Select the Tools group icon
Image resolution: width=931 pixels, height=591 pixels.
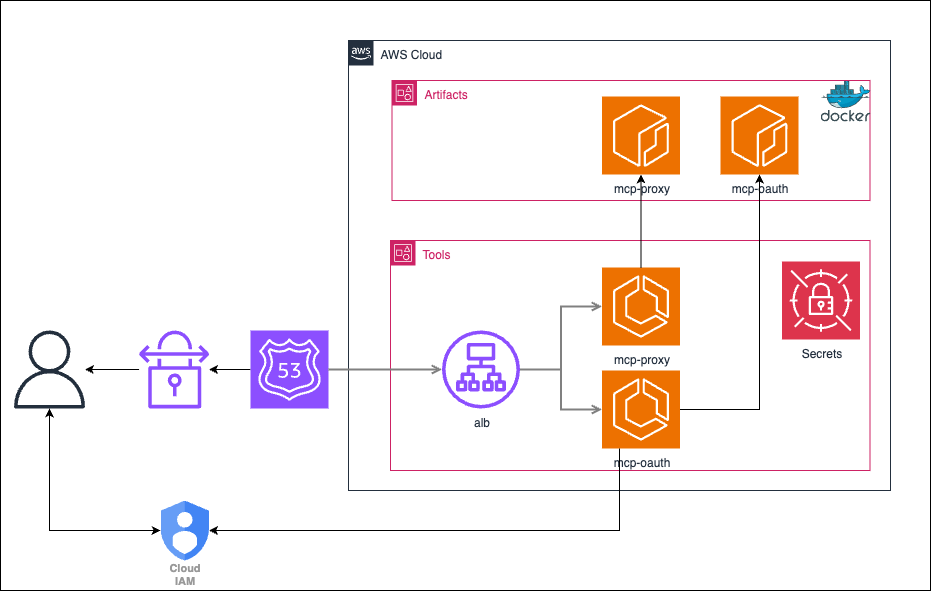pos(403,253)
